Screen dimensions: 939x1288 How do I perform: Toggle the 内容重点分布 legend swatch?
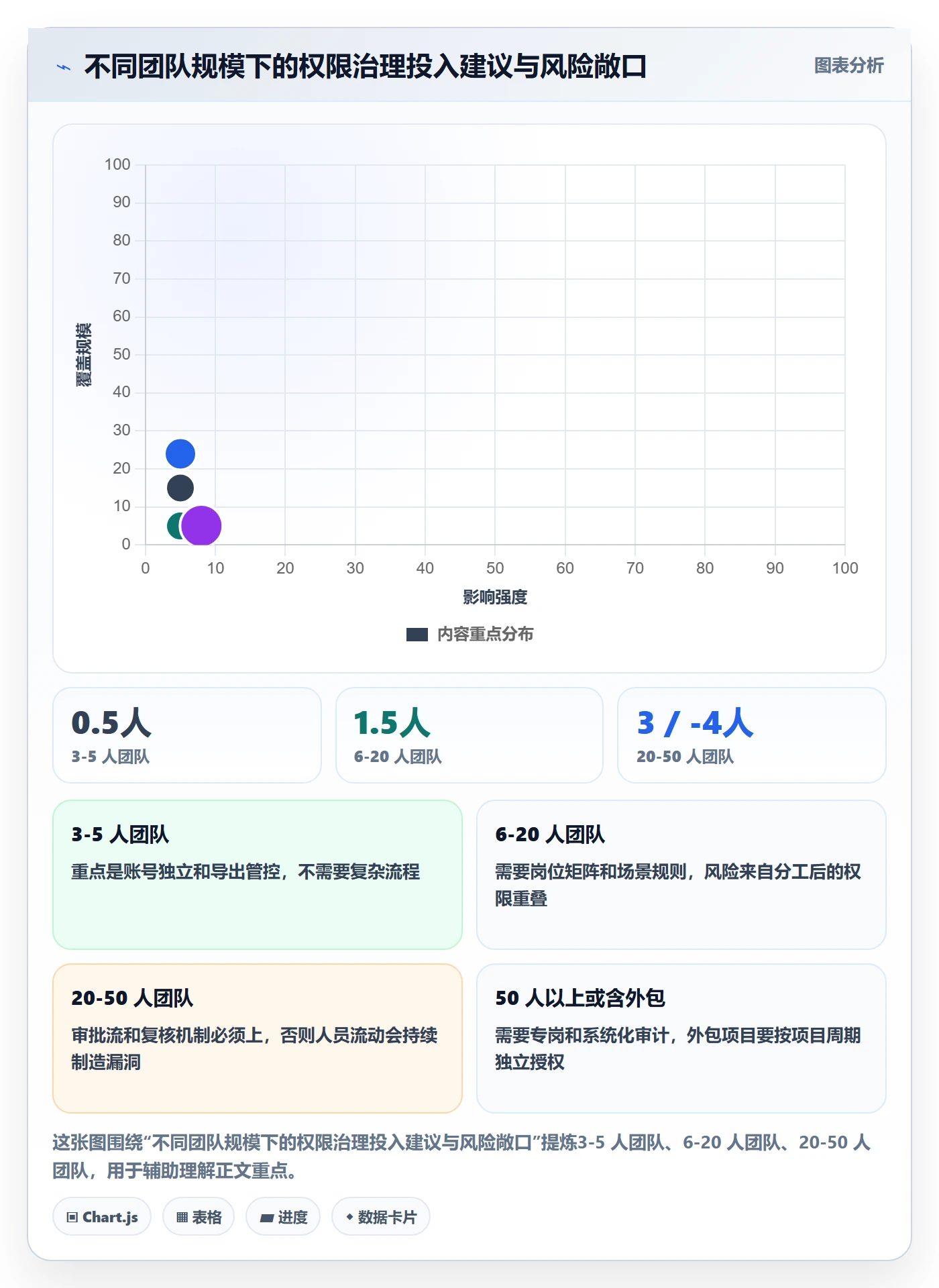[x=417, y=635]
